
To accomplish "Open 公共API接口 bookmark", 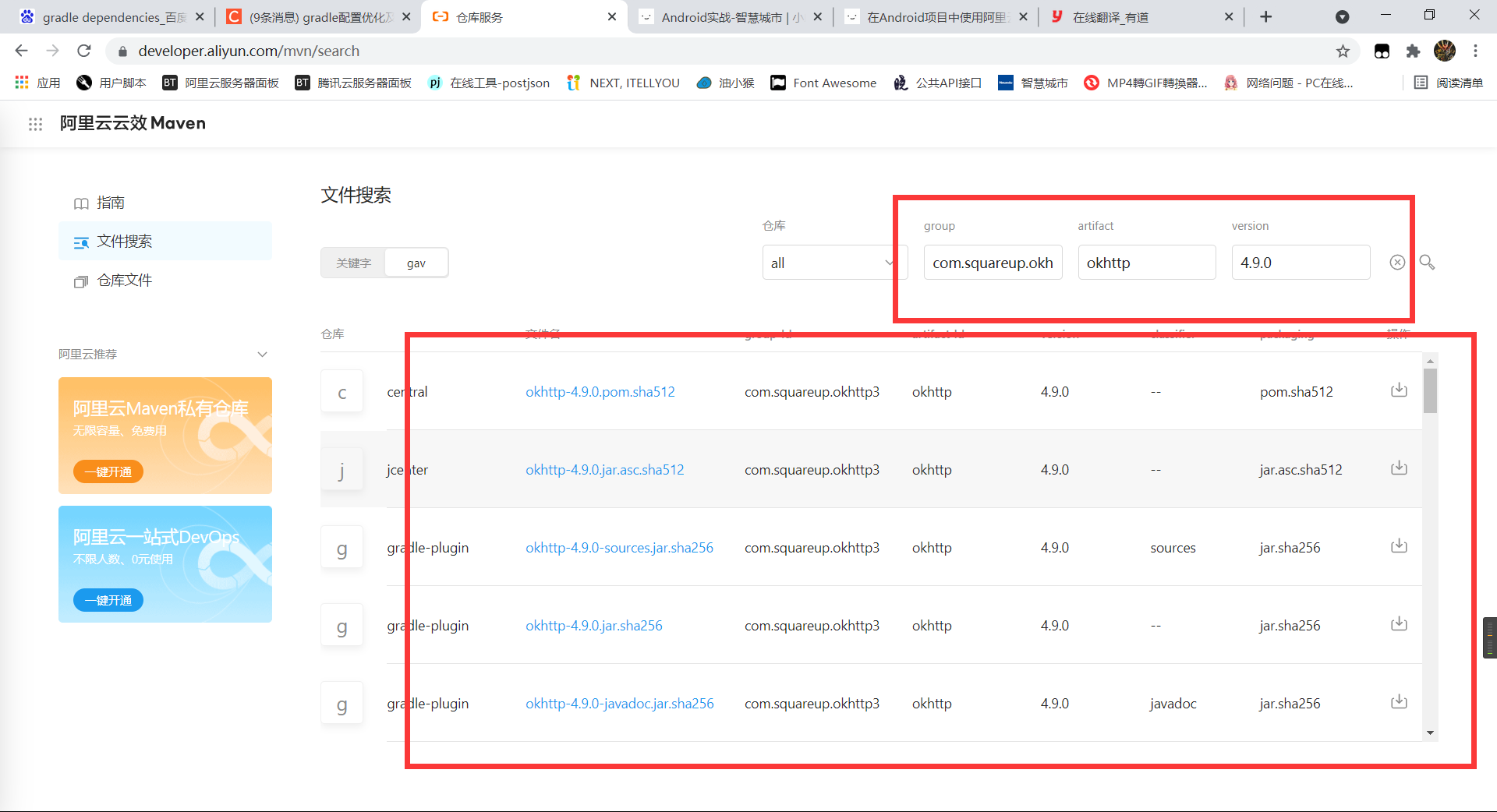I will [x=937, y=83].
